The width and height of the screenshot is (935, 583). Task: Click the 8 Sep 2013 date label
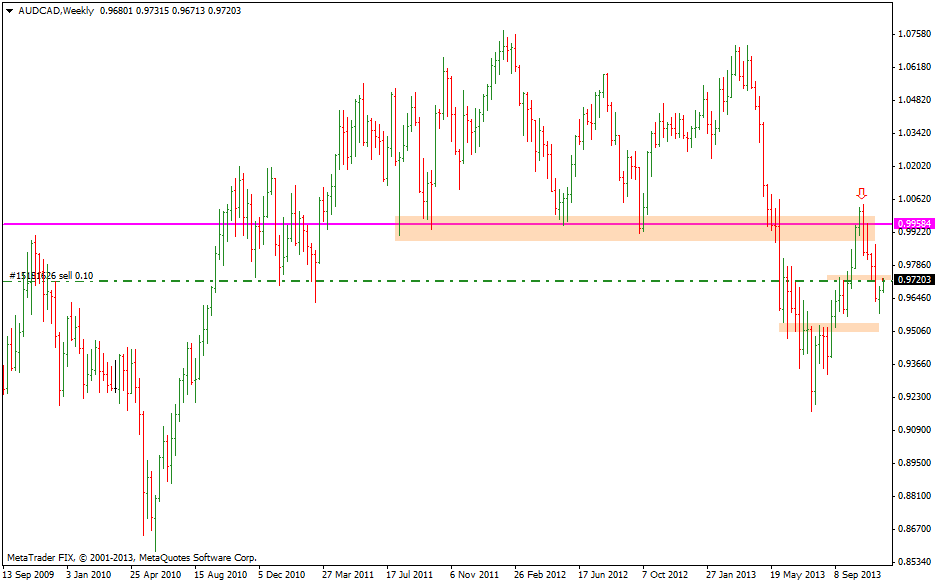856,575
